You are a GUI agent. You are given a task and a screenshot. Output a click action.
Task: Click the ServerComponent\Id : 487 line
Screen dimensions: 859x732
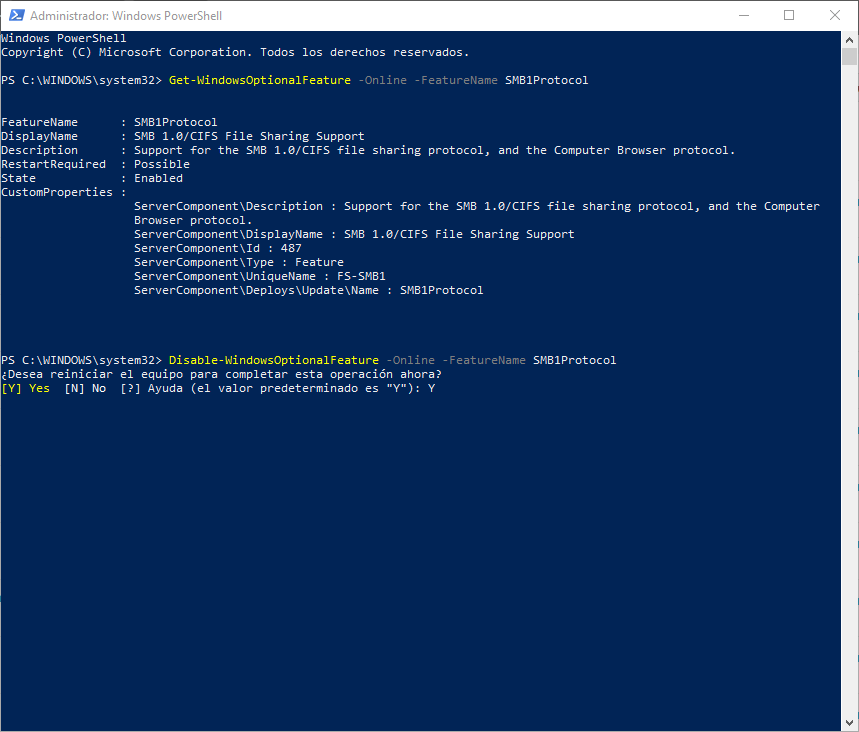[x=218, y=247]
